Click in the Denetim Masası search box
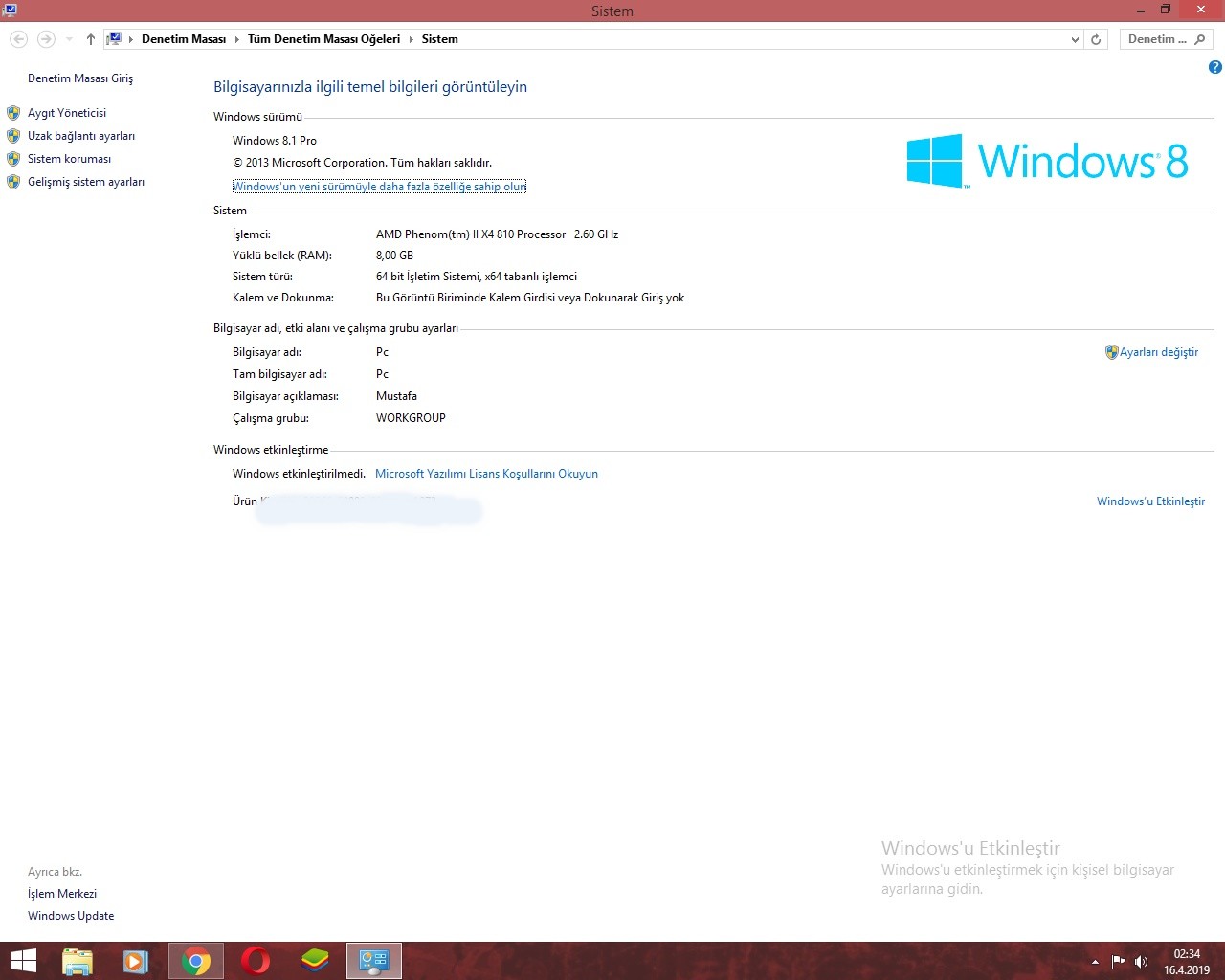This screenshot has width=1225, height=980. click(x=1158, y=39)
